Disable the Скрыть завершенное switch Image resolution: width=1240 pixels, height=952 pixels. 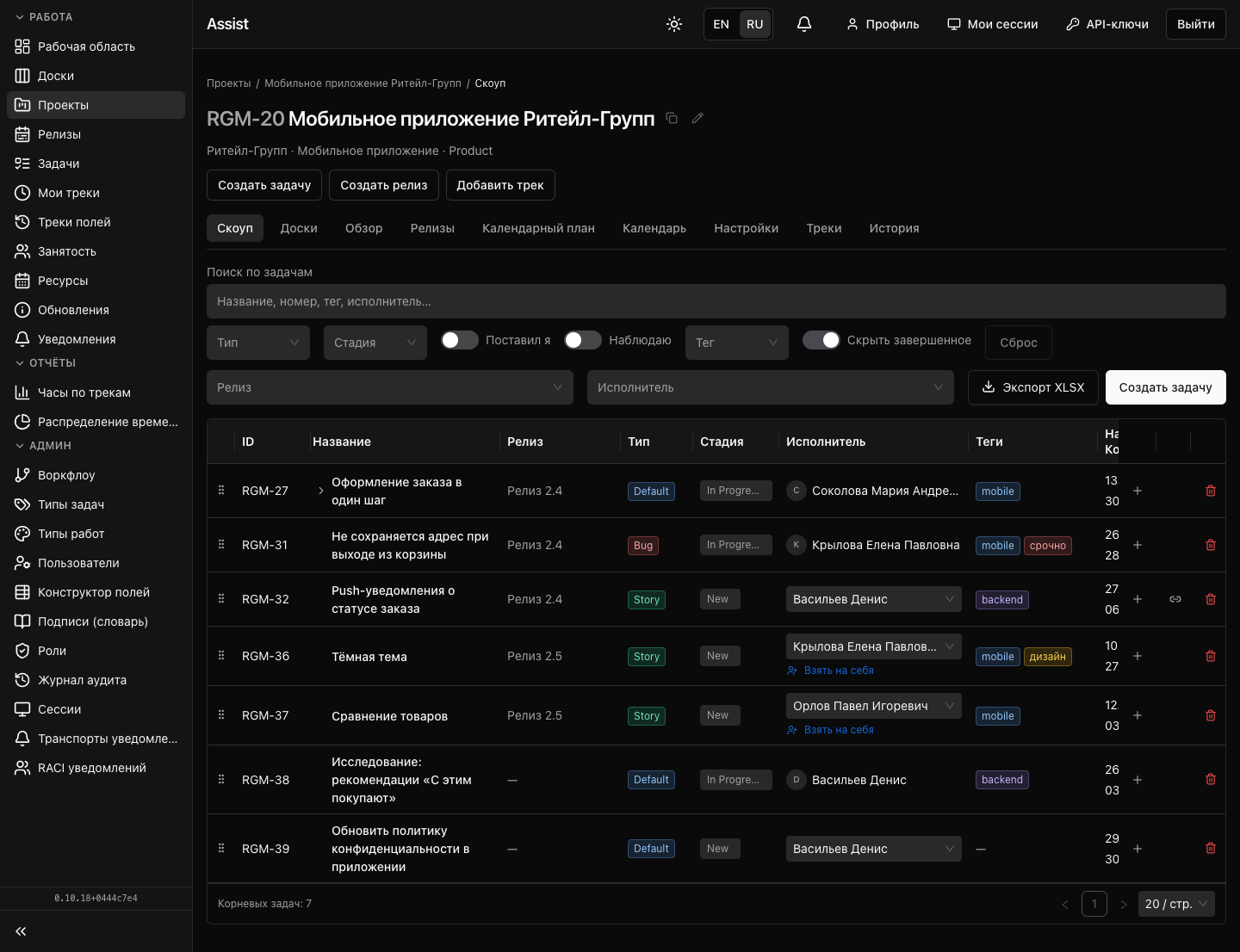tap(821, 340)
